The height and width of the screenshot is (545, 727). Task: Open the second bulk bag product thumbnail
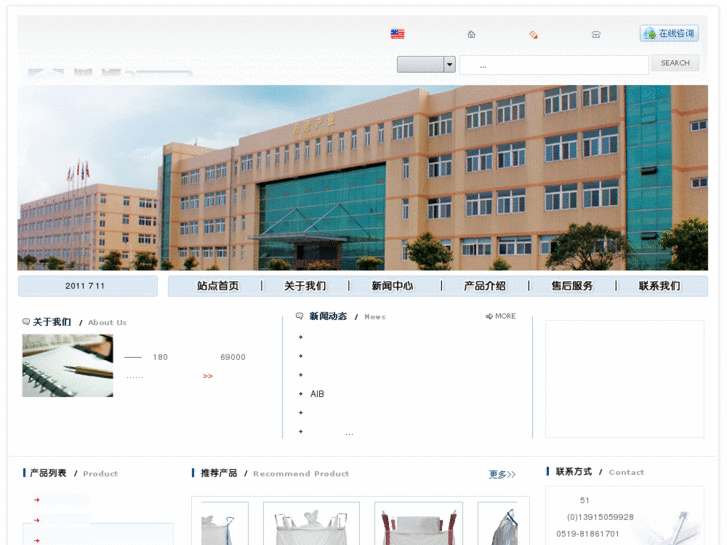(311, 523)
